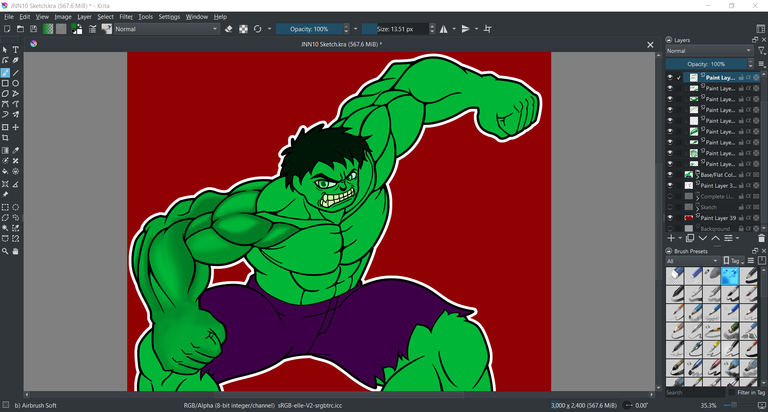The width and height of the screenshot is (768, 412).
Task: Expand the horizontal mirror options arrow
Action: [454, 29]
